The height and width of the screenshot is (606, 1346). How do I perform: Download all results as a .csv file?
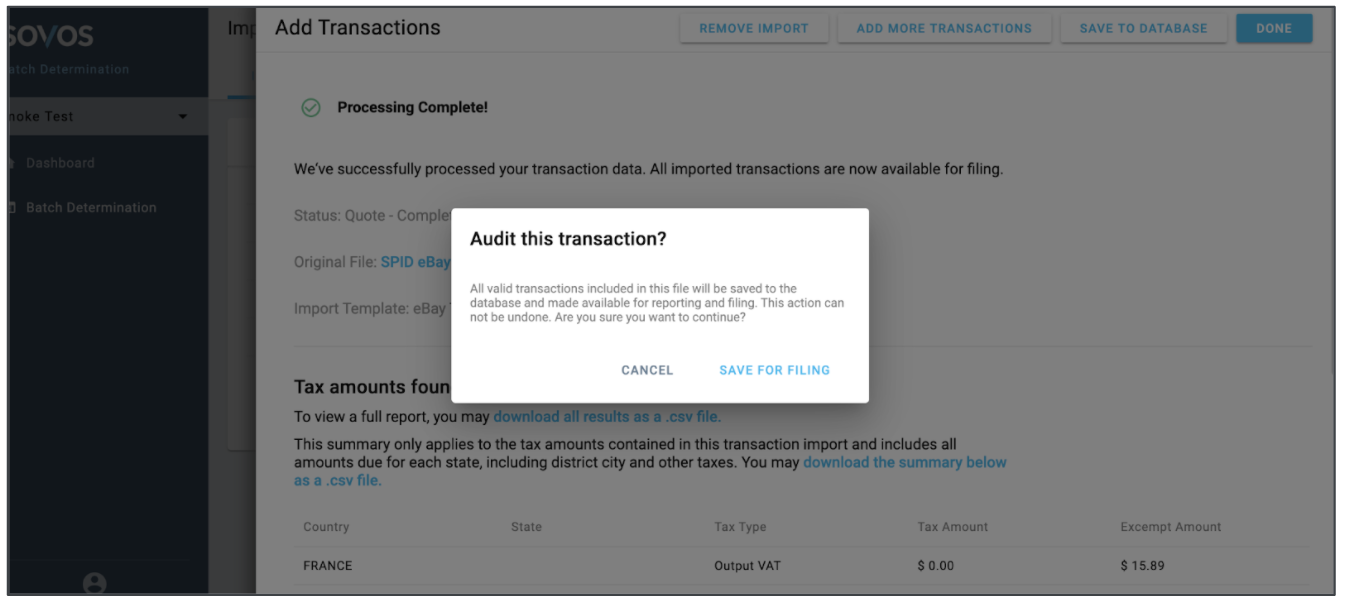coord(606,417)
